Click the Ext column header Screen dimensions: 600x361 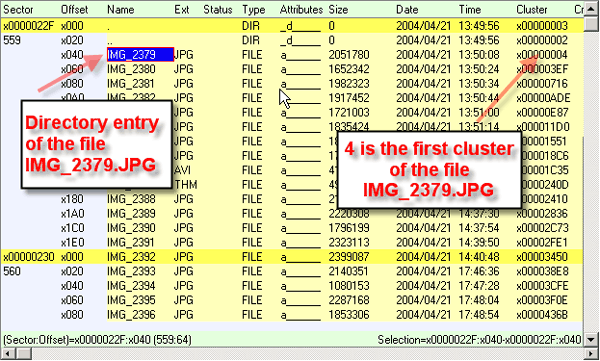pos(182,10)
